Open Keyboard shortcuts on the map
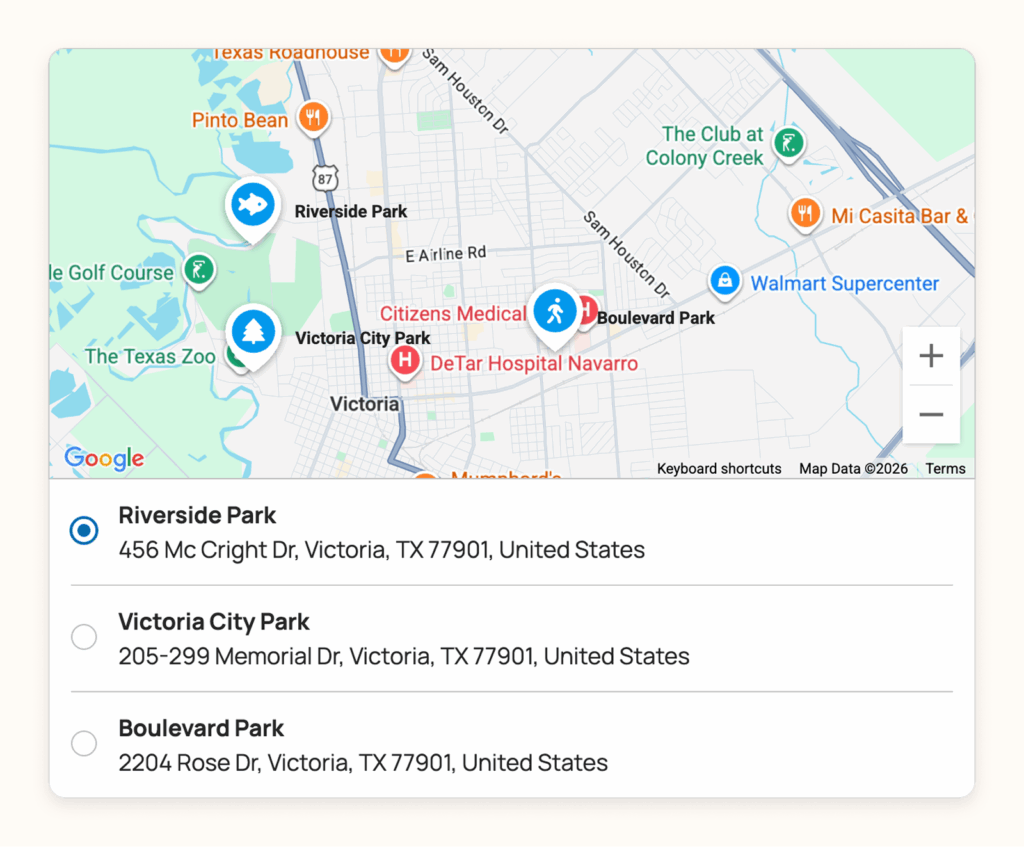Viewport: 1024px width, 847px height. [719, 468]
